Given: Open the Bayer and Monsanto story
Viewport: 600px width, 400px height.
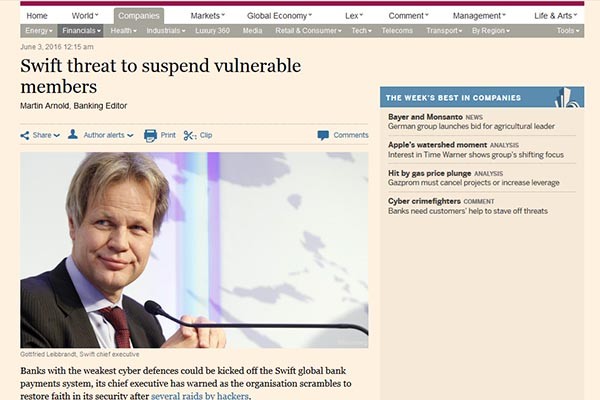Looking at the screenshot, I should 424,117.
